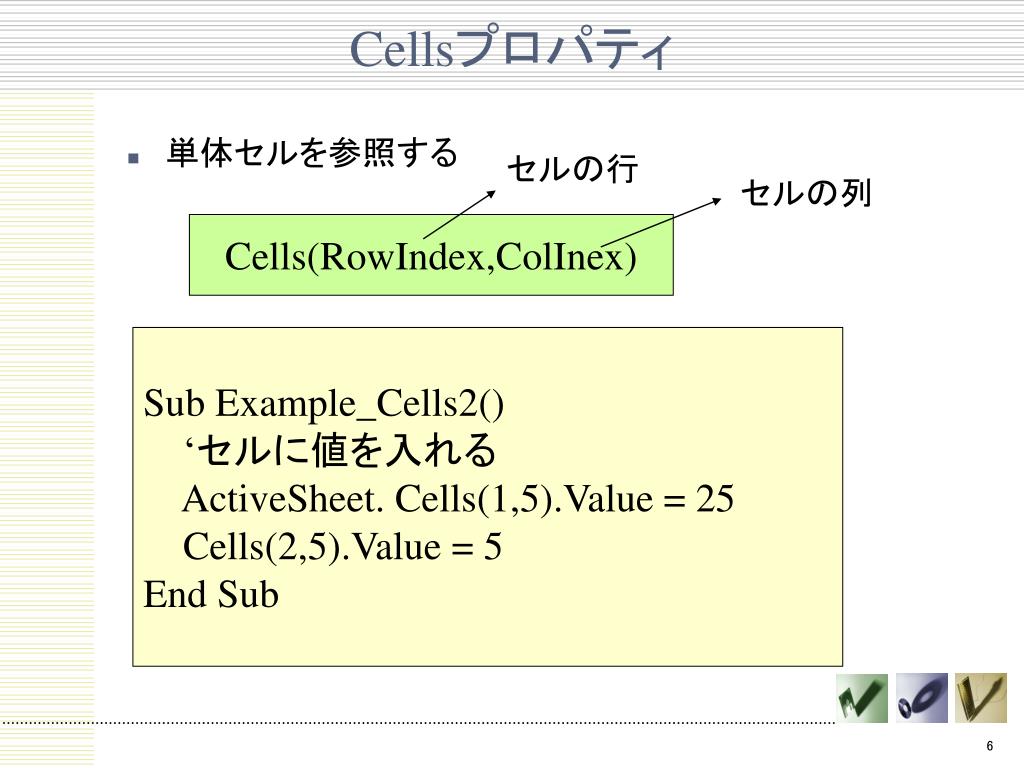Click the セルの行 label
Screen dimensions: 1024x768
(572, 168)
